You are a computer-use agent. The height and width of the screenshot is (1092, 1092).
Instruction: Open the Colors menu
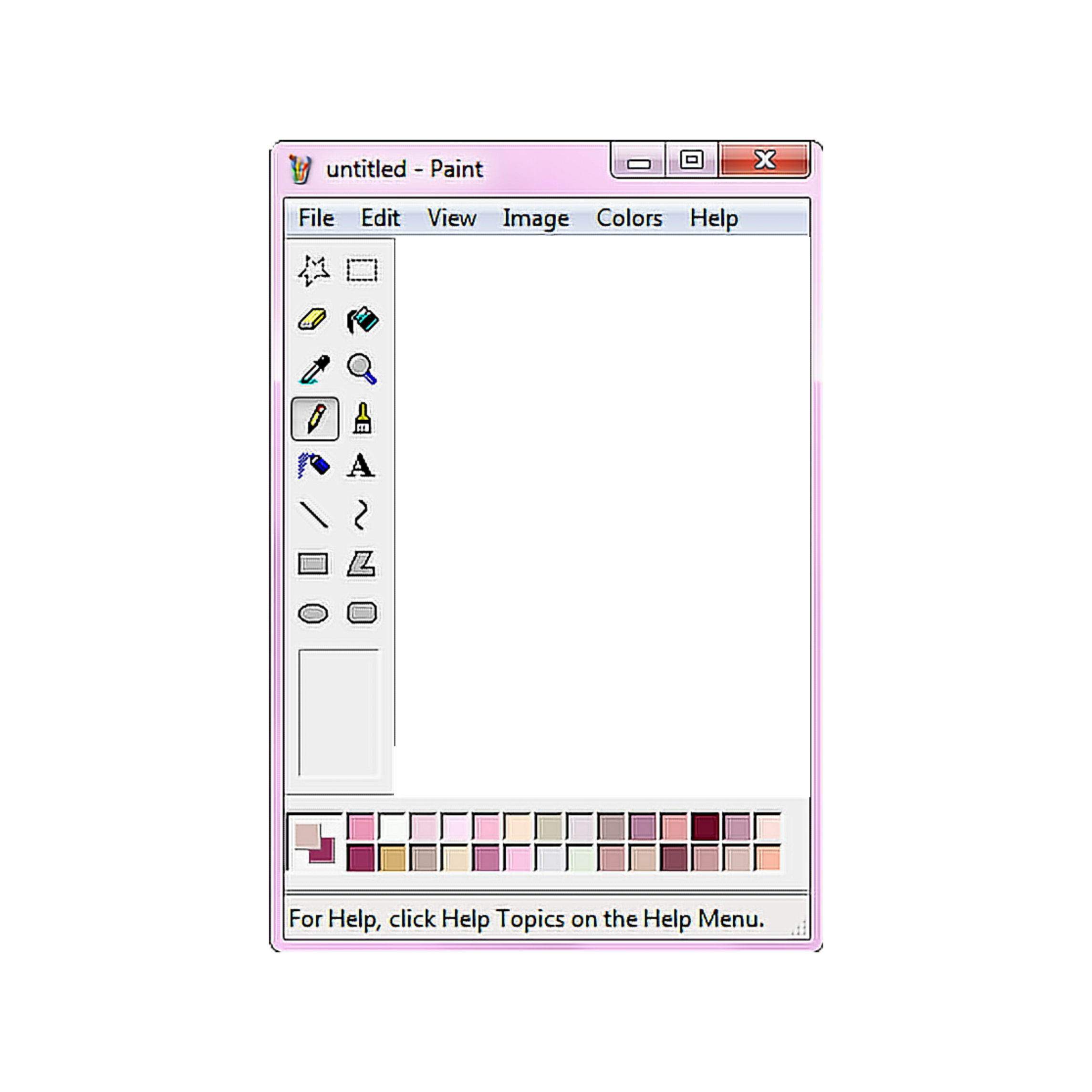tap(629, 218)
